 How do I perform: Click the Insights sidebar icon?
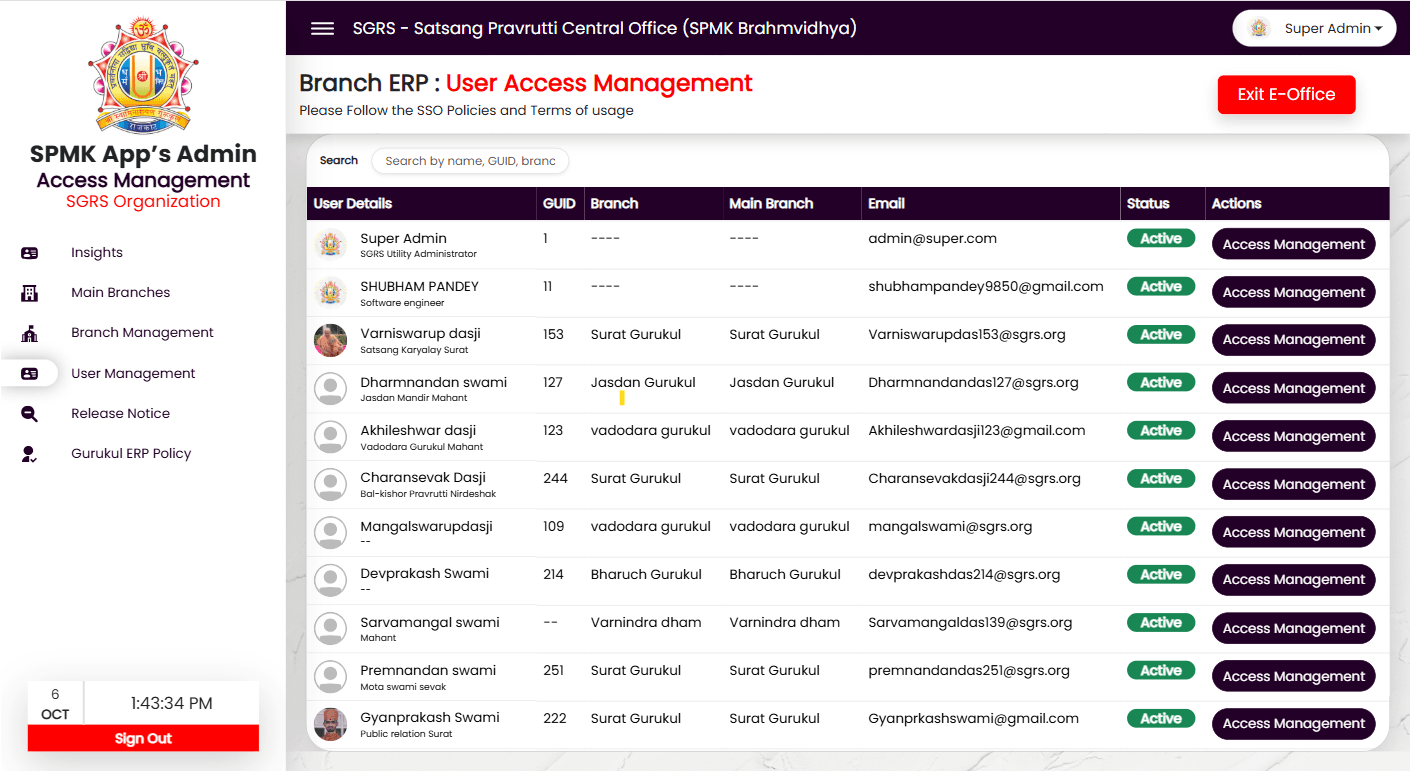[30, 253]
